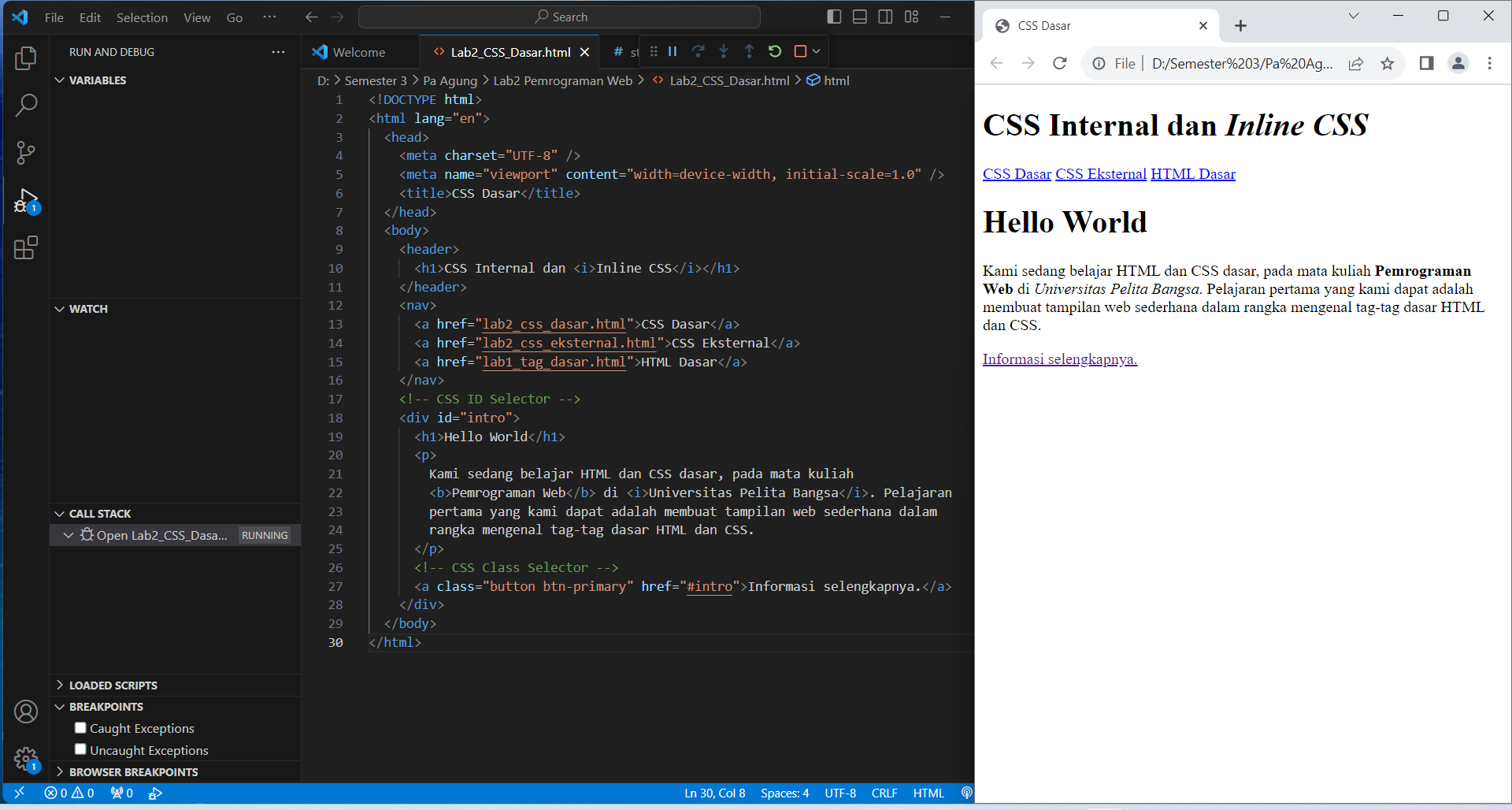
Task: Click the CSS Eksternal link in browser
Action: 1100,173
